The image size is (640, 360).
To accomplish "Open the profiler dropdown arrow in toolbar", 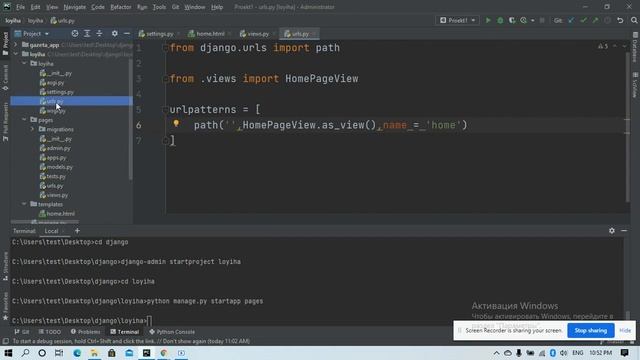I will [x=532, y=20].
